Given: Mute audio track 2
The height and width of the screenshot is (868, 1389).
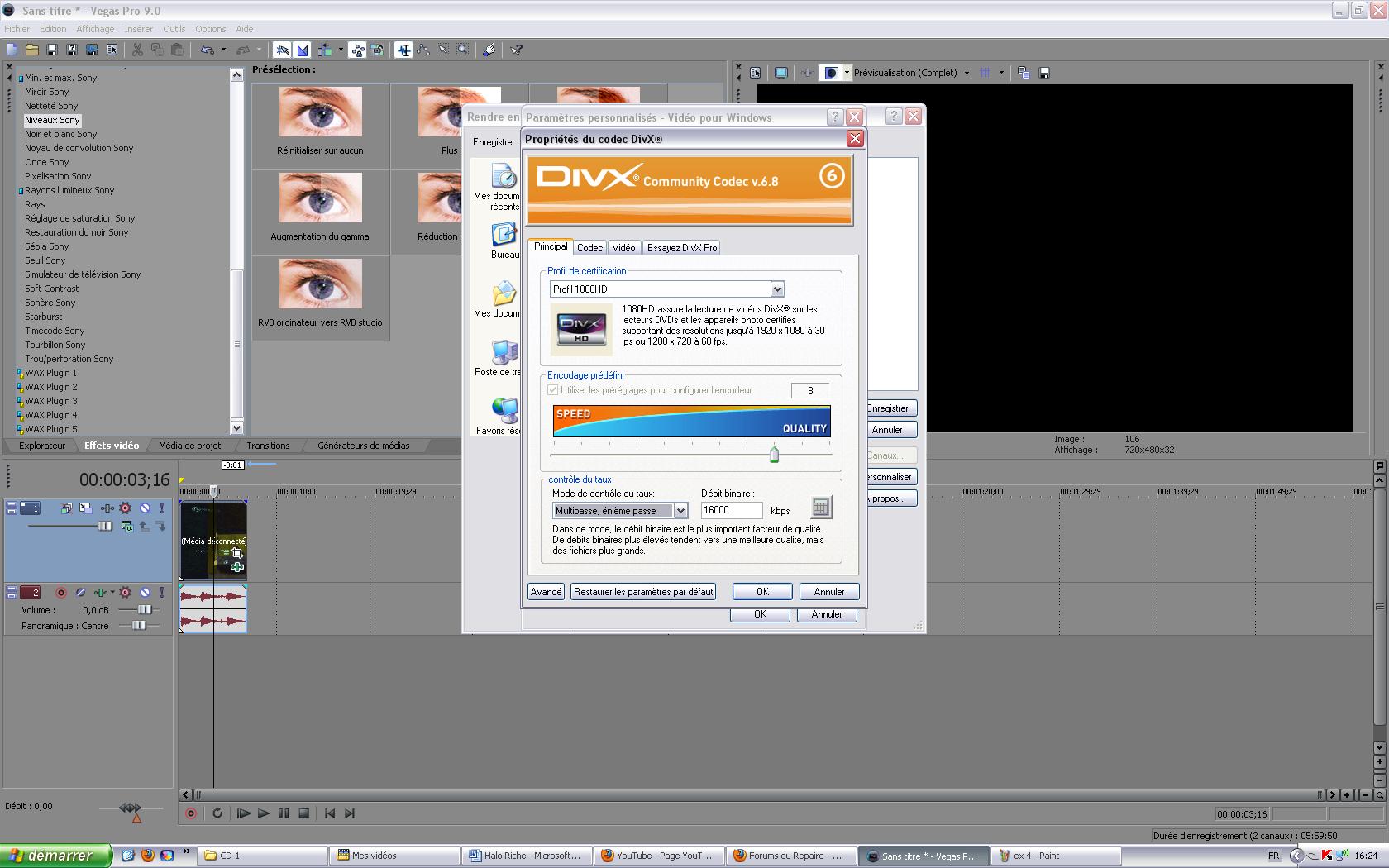Looking at the screenshot, I should 145,592.
